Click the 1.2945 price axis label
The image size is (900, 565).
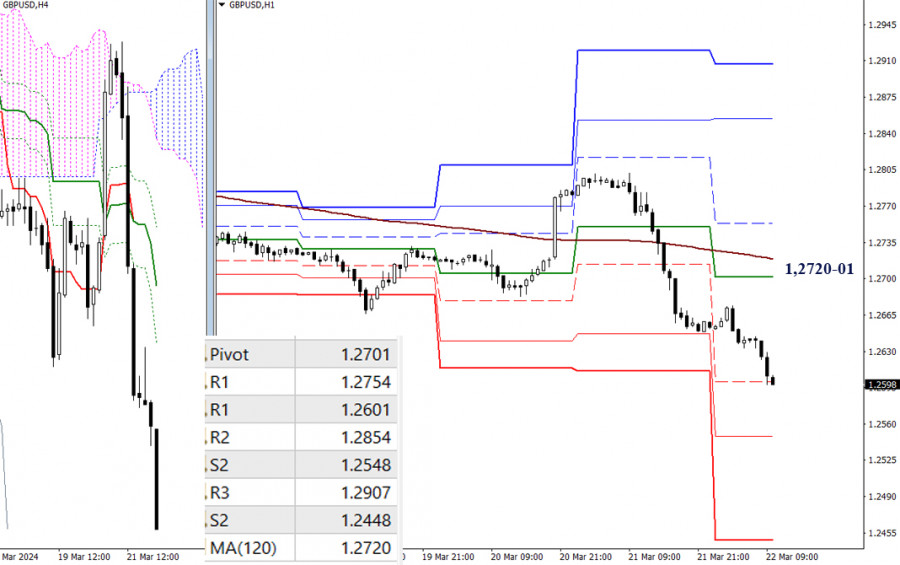click(883, 25)
